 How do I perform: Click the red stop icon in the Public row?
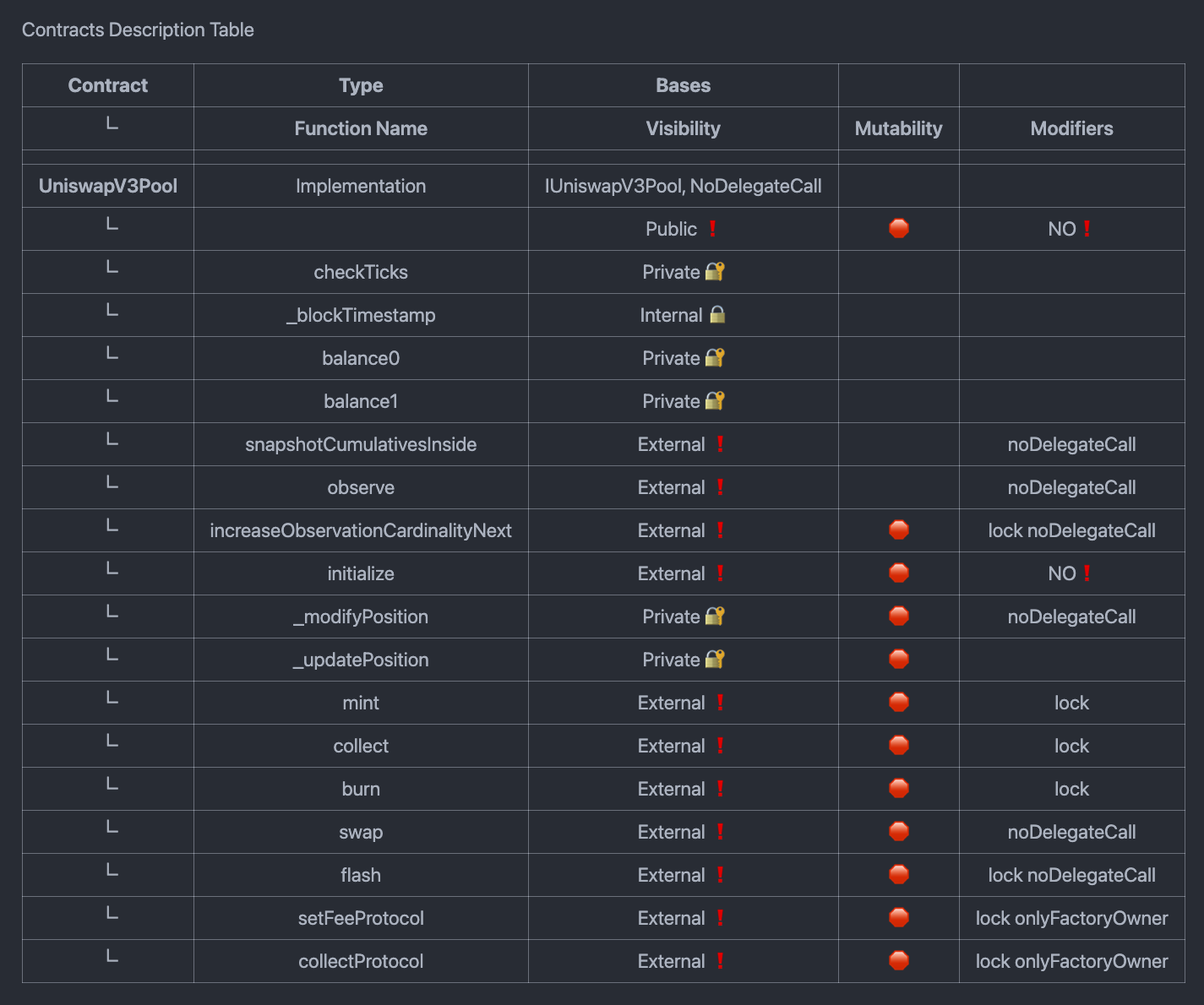tap(899, 229)
